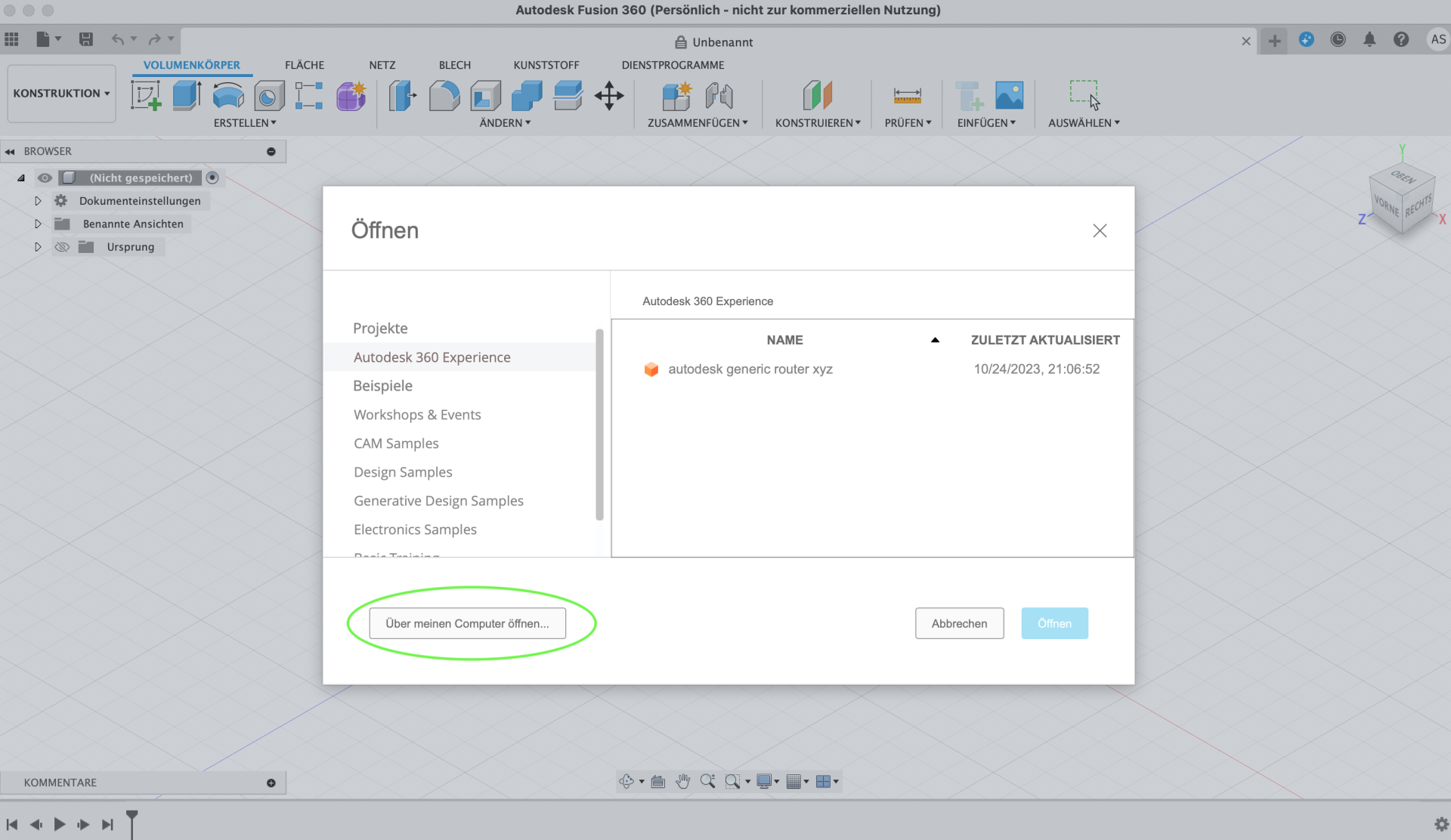Undo the last action
This screenshot has width=1451, height=840.
[x=118, y=39]
